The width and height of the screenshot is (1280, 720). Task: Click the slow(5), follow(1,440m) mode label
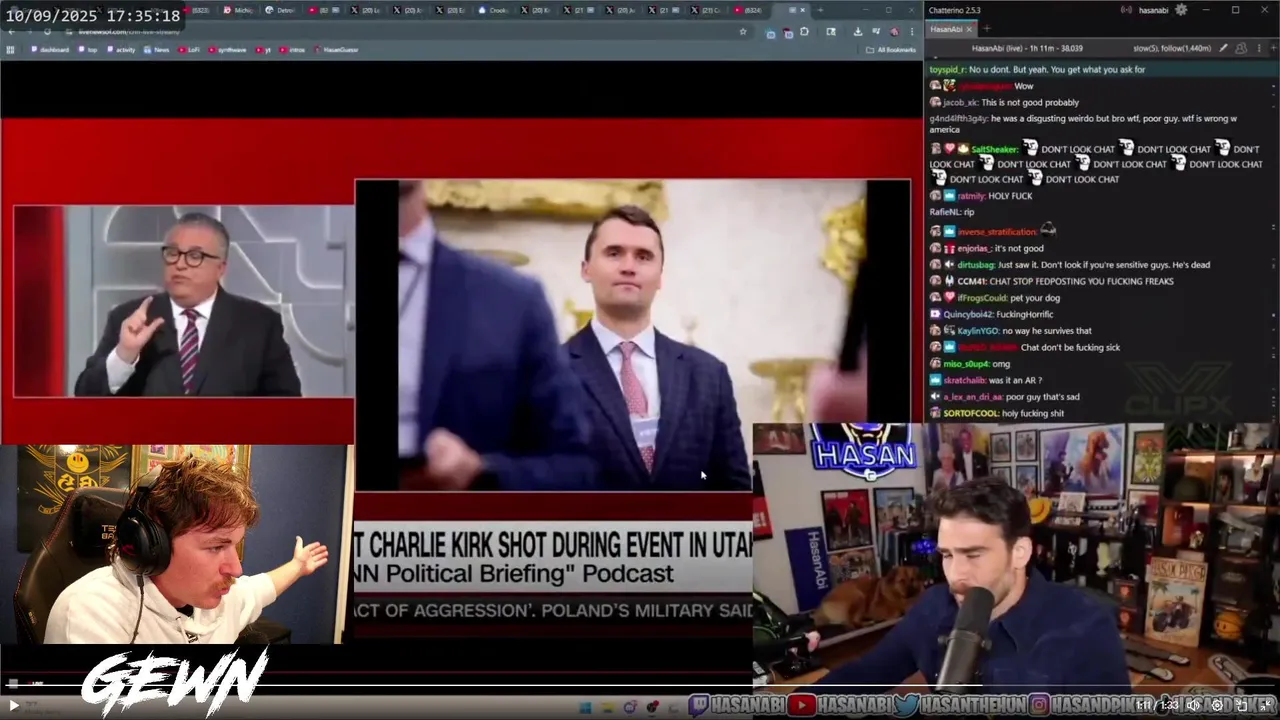(1172, 48)
